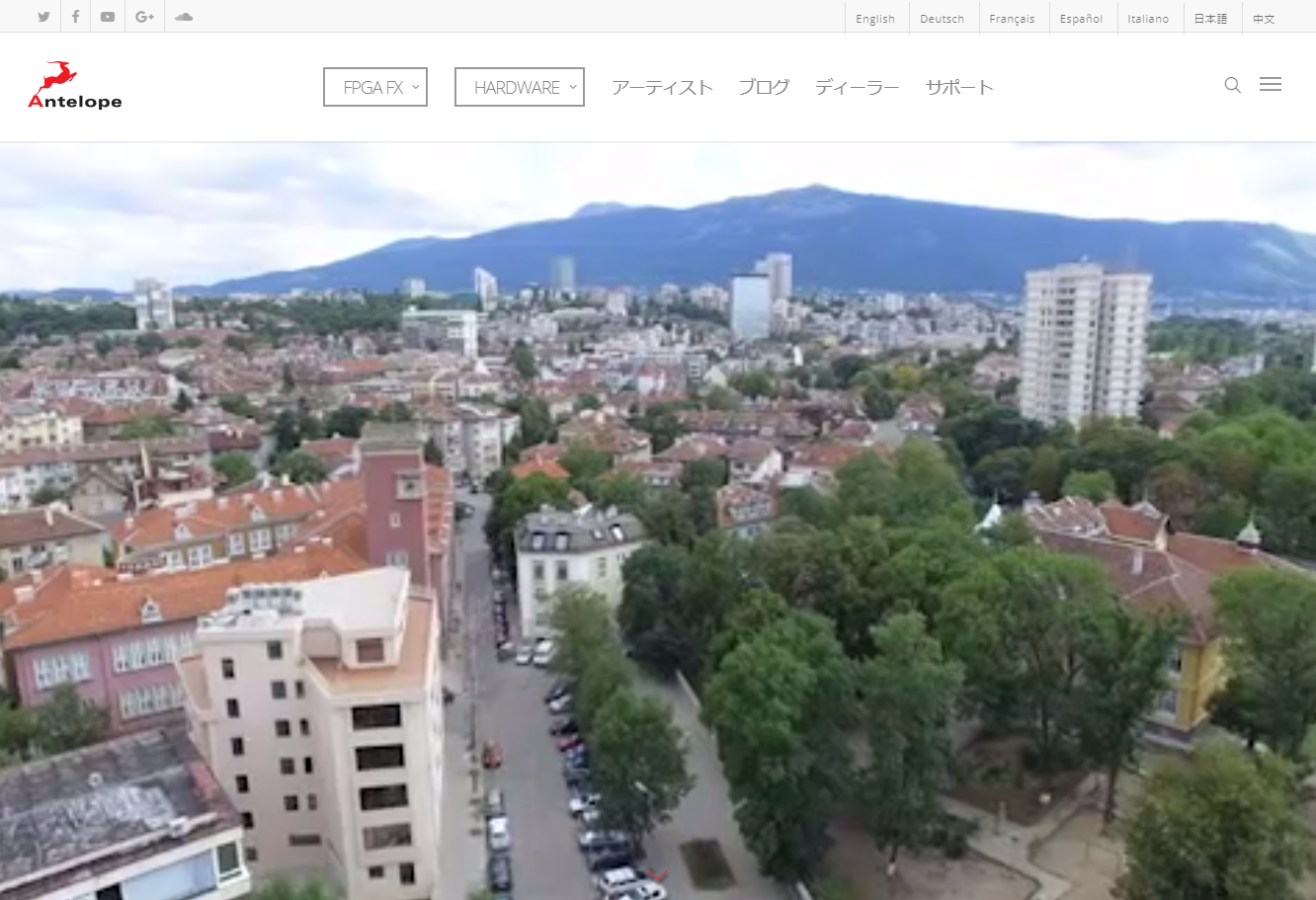
Task: Expand the HARDWARE dropdown menu
Action: [520, 87]
